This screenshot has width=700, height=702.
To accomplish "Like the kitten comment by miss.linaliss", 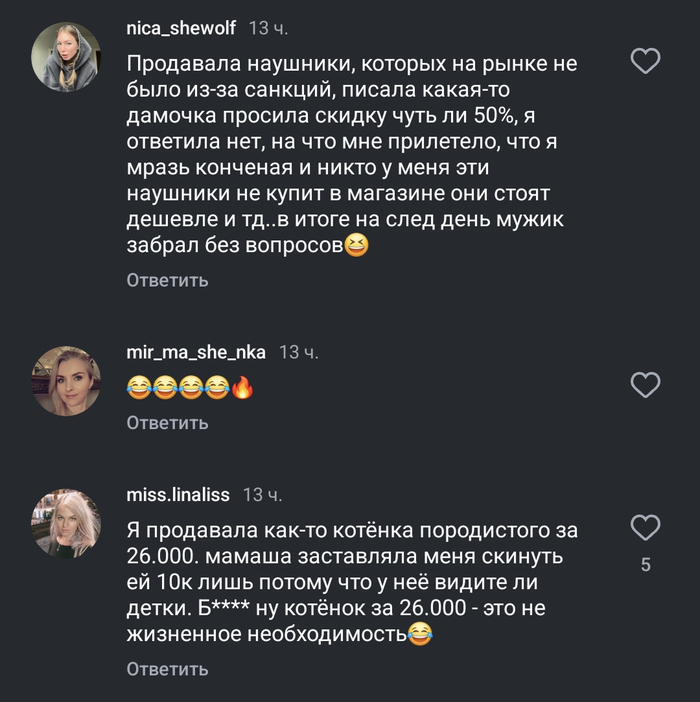I will [647, 527].
